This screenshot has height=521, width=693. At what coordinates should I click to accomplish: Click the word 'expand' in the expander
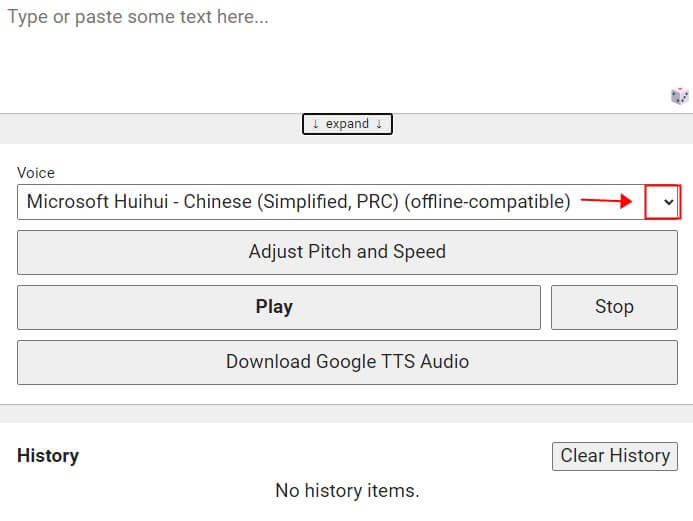tap(347, 124)
